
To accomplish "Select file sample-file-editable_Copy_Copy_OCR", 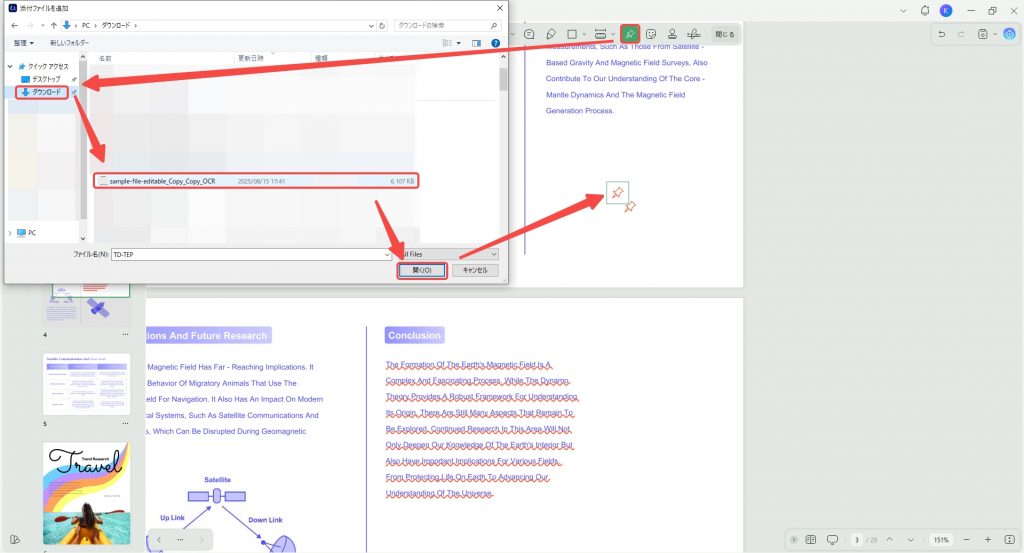I will tap(255, 181).
